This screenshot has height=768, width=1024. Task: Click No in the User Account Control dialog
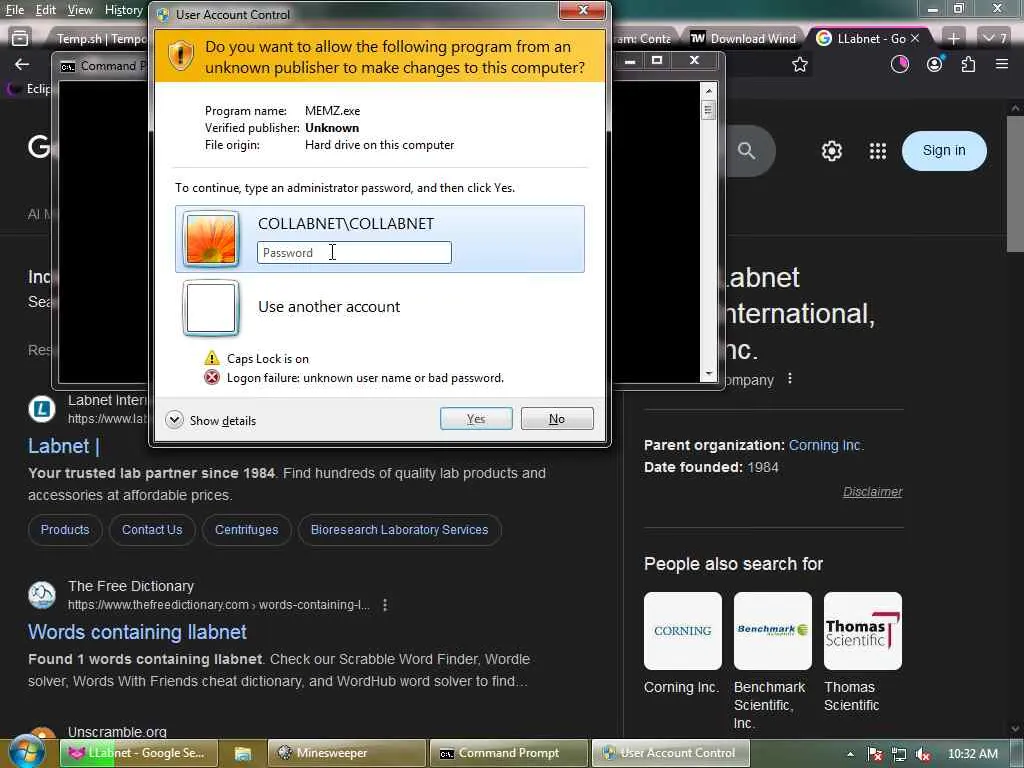[x=557, y=419]
